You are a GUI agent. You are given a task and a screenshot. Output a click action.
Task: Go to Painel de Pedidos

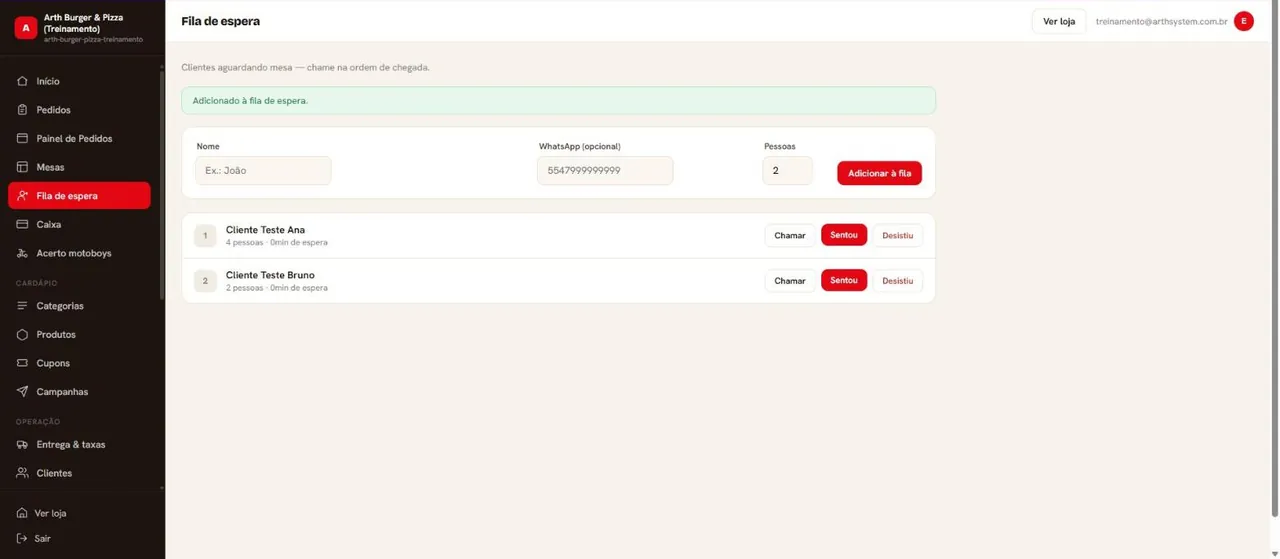point(79,138)
